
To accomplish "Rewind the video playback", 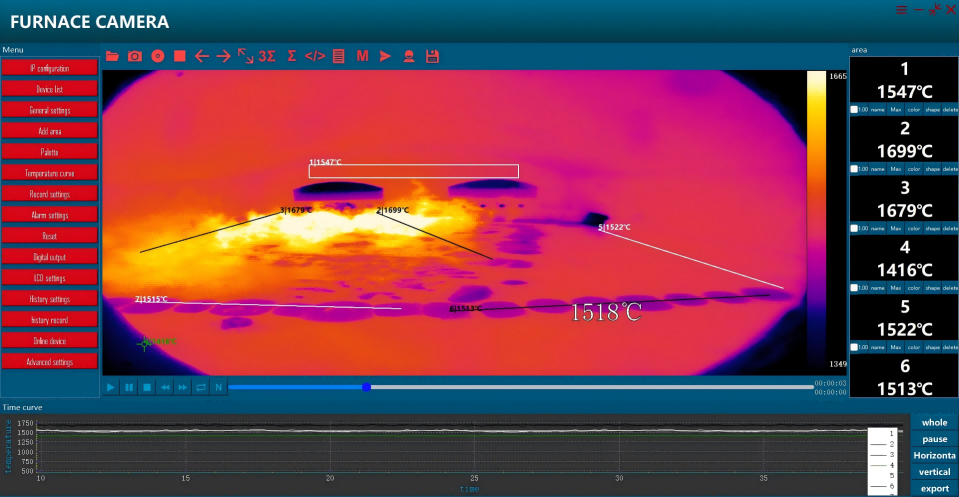I will tap(165, 387).
